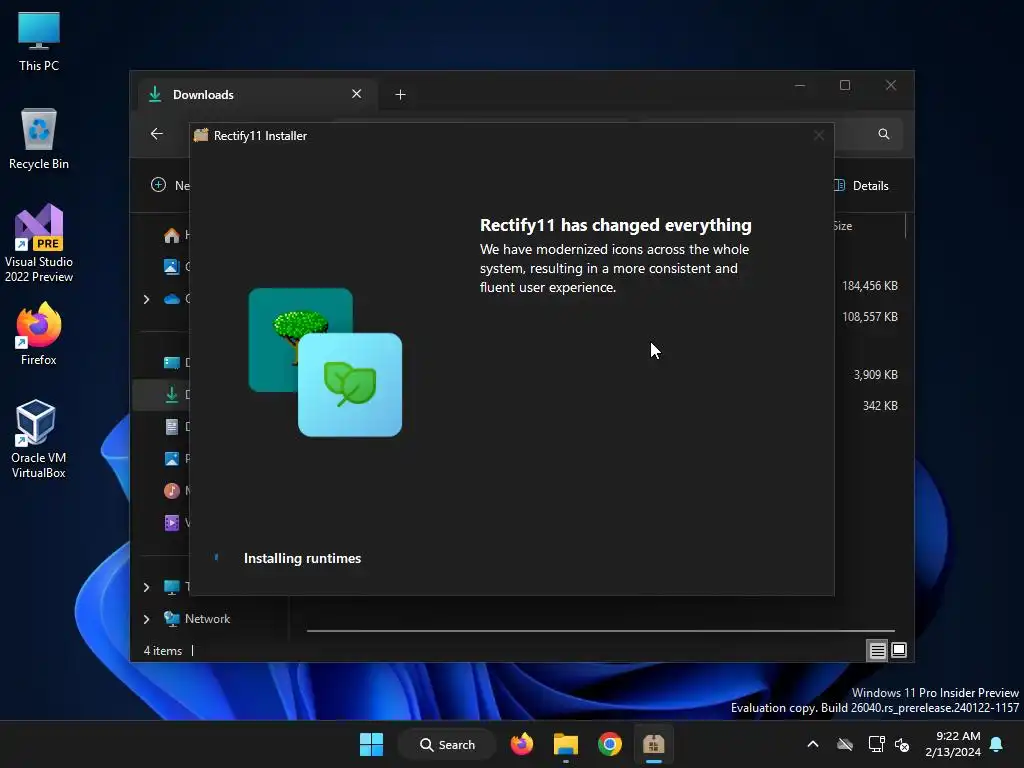The image size is (1024, 768).
Task: Select Oracle VM VirtualBox desktop shortcut
Action: (39, 439)
